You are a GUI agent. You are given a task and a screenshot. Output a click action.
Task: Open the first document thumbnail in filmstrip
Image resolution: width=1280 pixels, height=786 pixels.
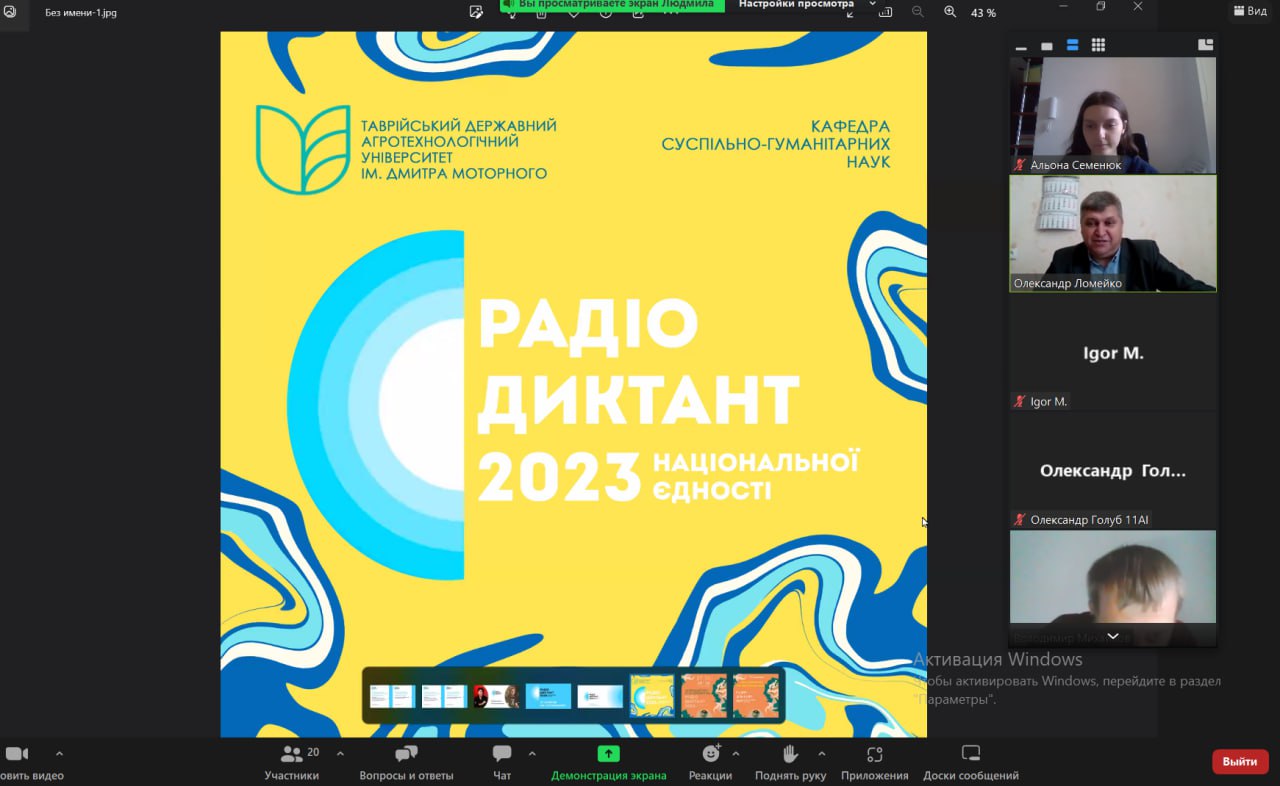[392, 696]
